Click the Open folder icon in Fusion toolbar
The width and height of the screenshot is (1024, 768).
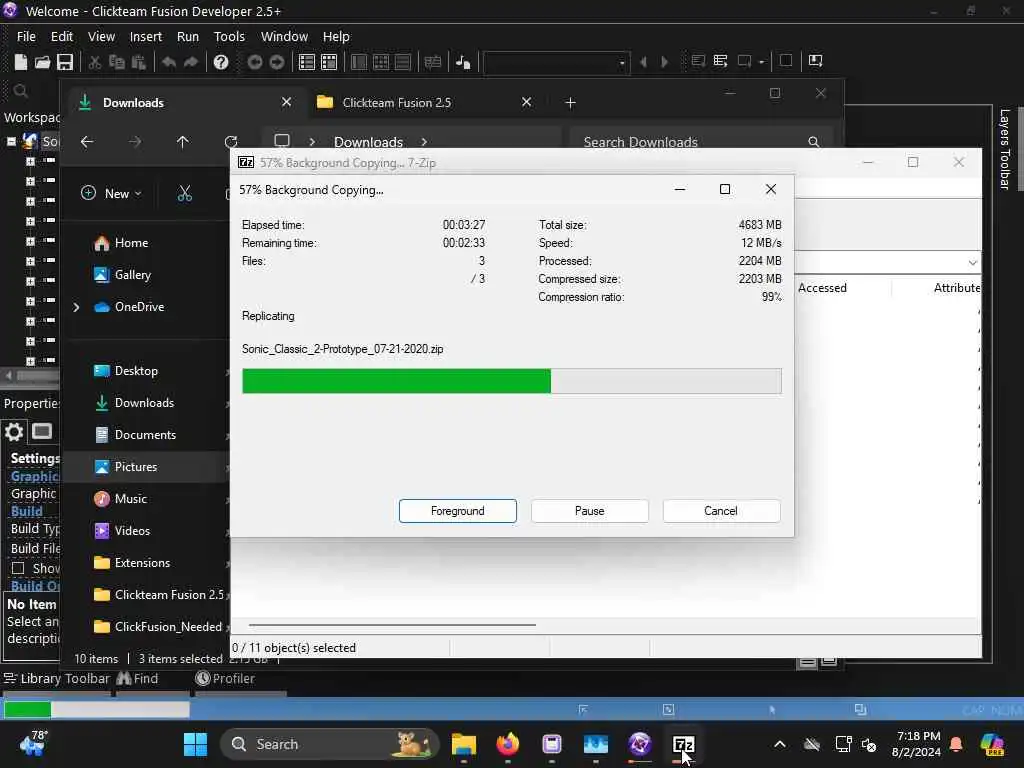tap(42, 61)
